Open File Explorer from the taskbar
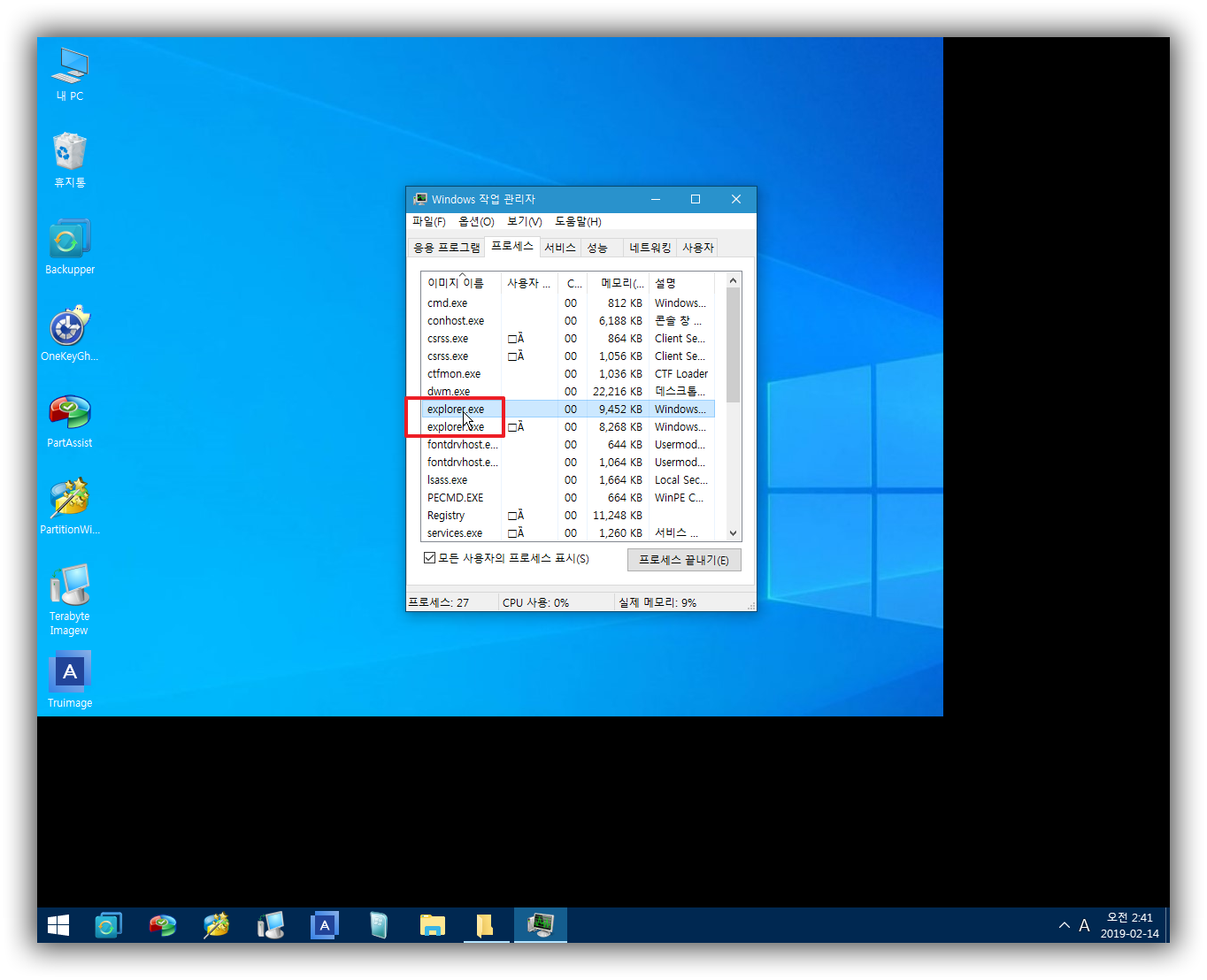The height and width of the screenshot is (980, 1207). (432, 925)
